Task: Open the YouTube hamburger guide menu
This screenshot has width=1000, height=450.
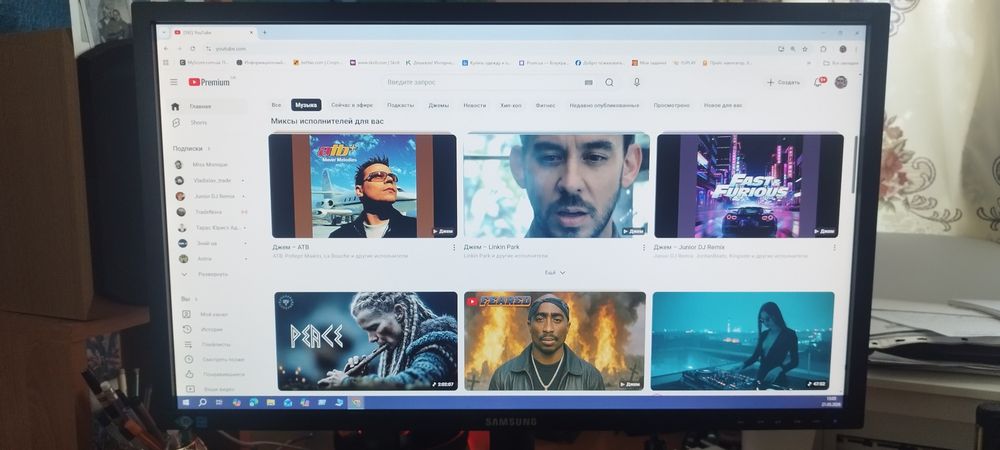Action: tap(173, 82)
